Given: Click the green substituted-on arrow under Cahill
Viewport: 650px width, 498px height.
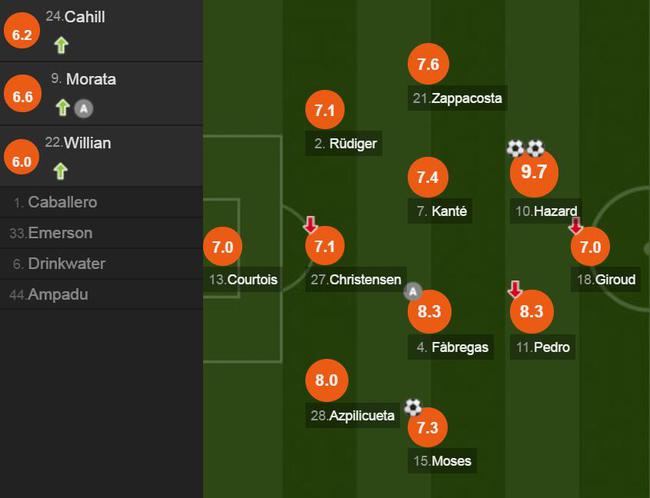Looking at the screenshot, I should (x=61, y=45).
